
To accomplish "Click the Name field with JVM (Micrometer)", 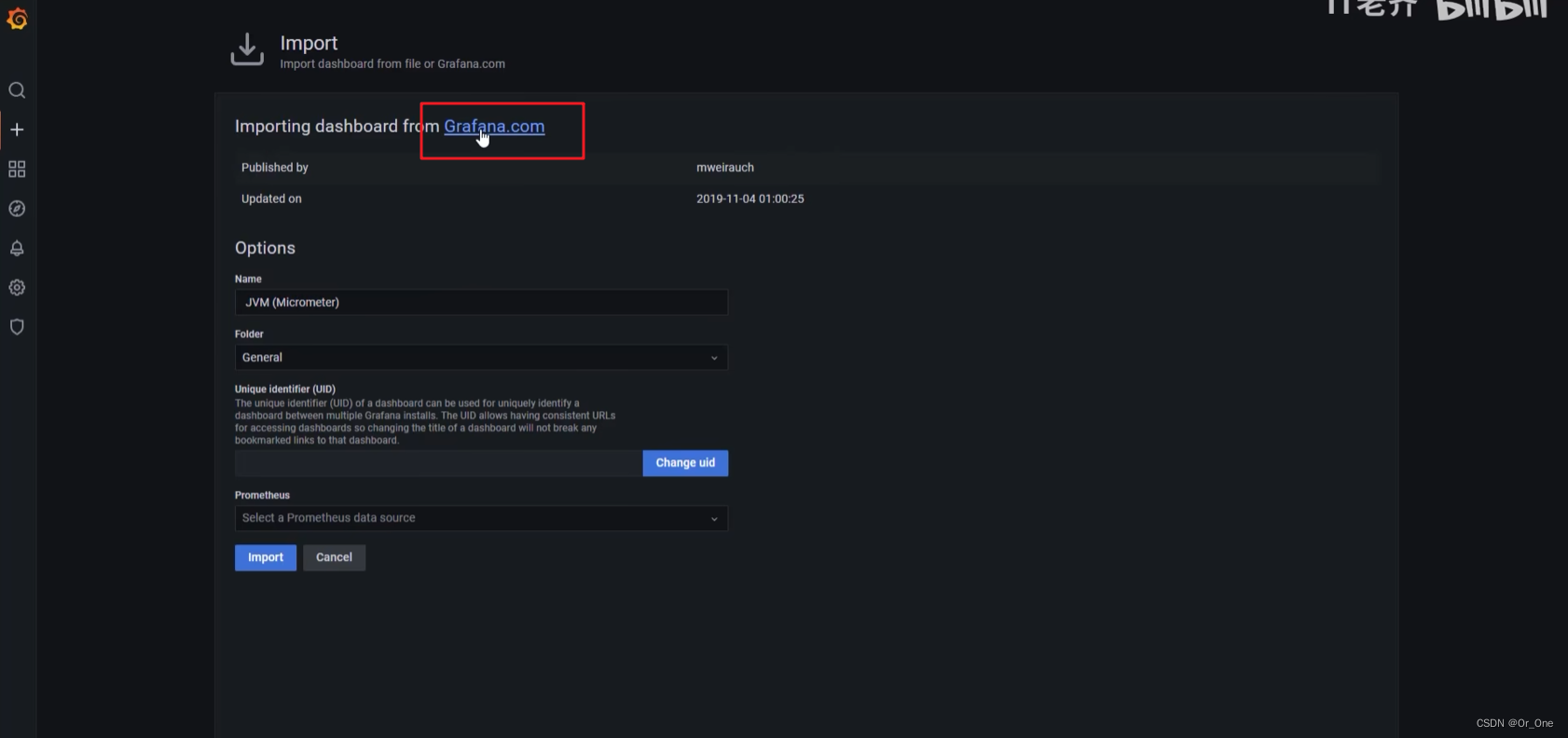I will coord(481,302).
